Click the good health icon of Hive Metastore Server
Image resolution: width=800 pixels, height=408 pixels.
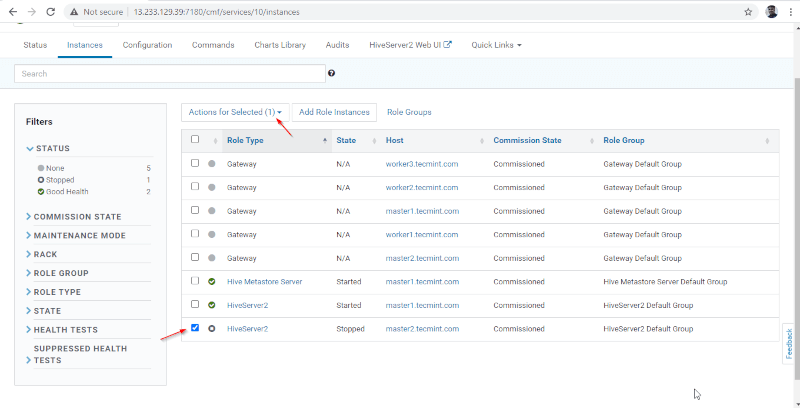click(212, 281)
